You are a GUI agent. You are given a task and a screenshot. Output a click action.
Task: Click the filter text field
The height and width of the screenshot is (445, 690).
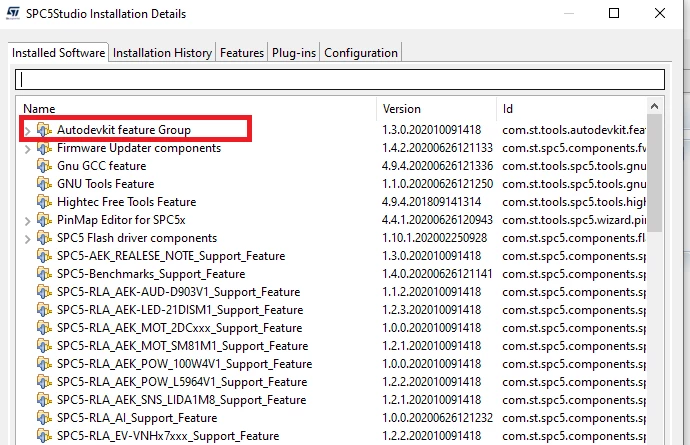[x=340, y=80]
